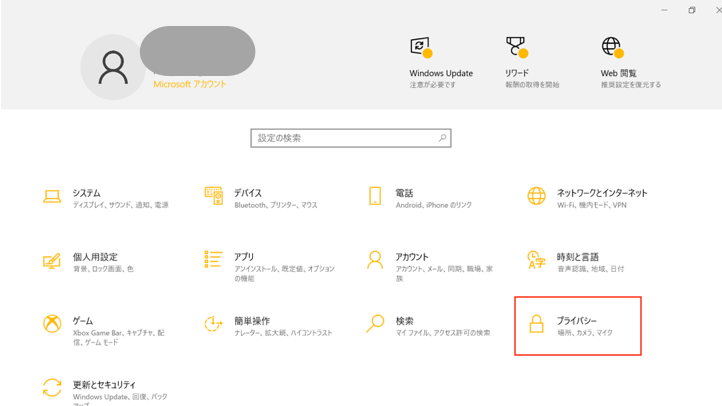This screenshot has height=406, width=722.
Task: Click the Windows Update status icon
Action: click(x=421, y=47)
